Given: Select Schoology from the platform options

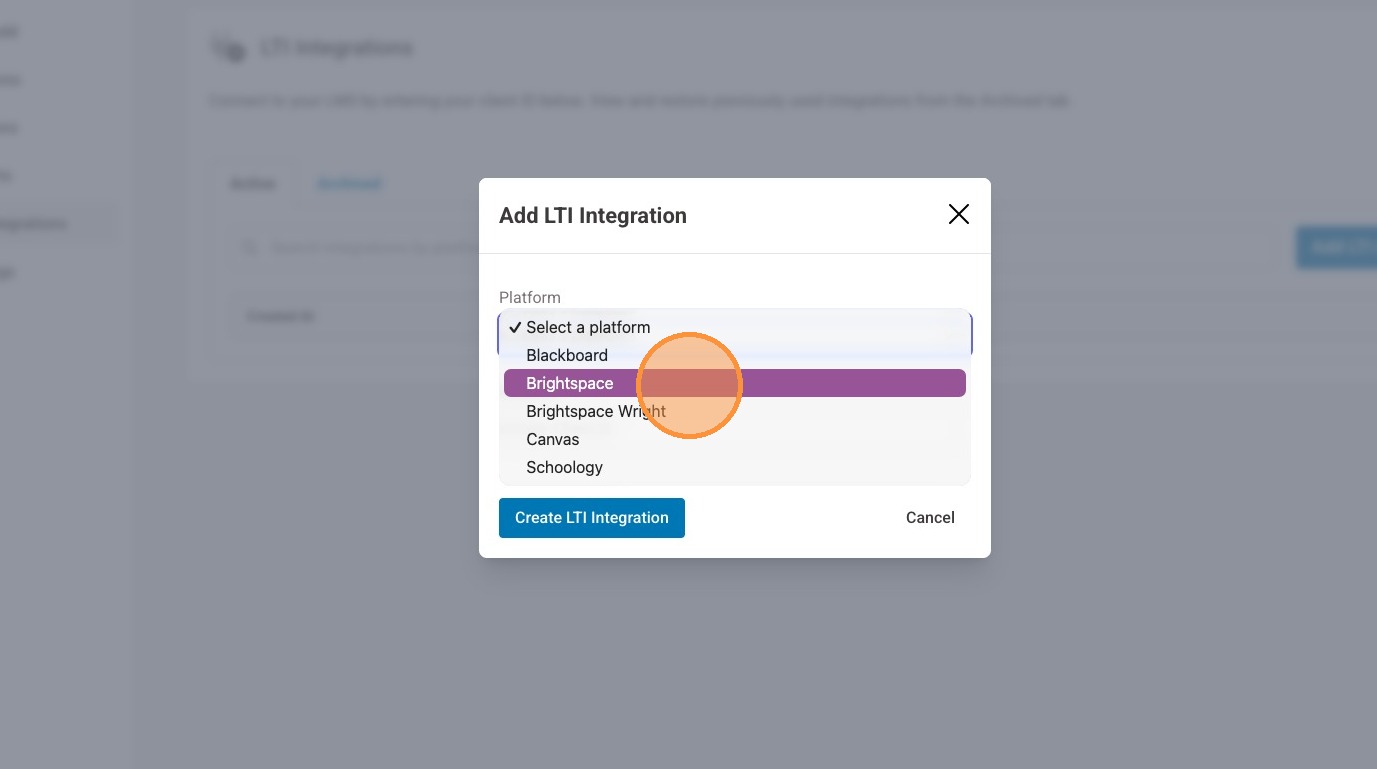Looking at the screenshot, I should 564,467.
